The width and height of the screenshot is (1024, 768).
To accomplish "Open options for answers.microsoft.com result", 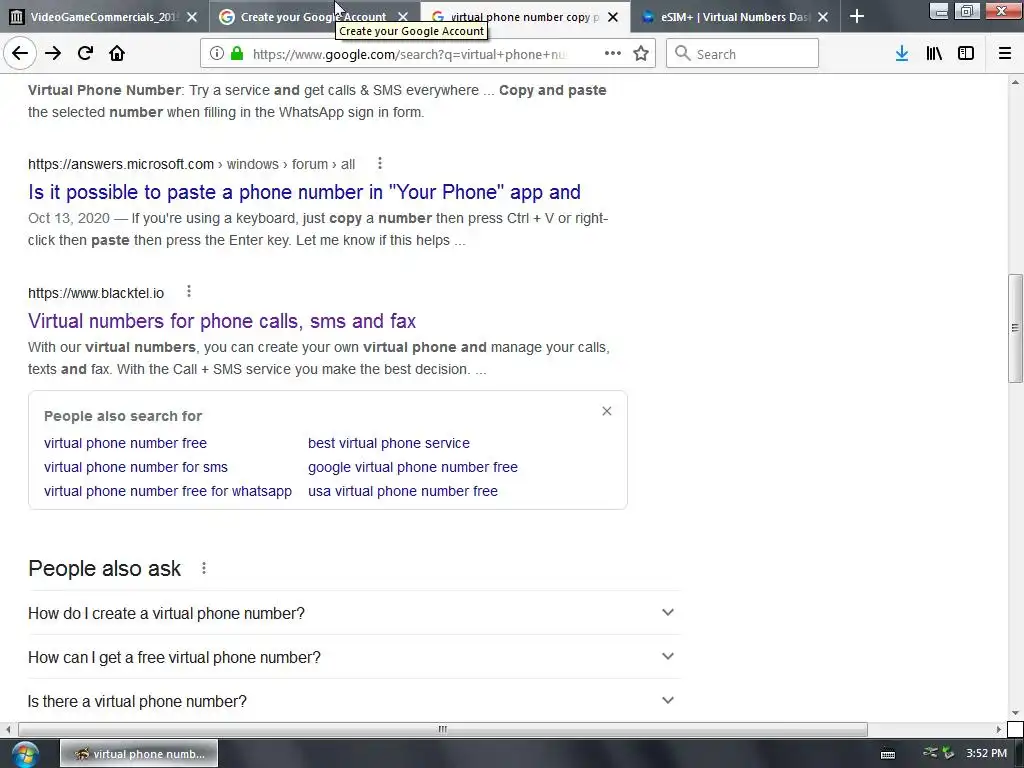I will [x=379, y=163].
